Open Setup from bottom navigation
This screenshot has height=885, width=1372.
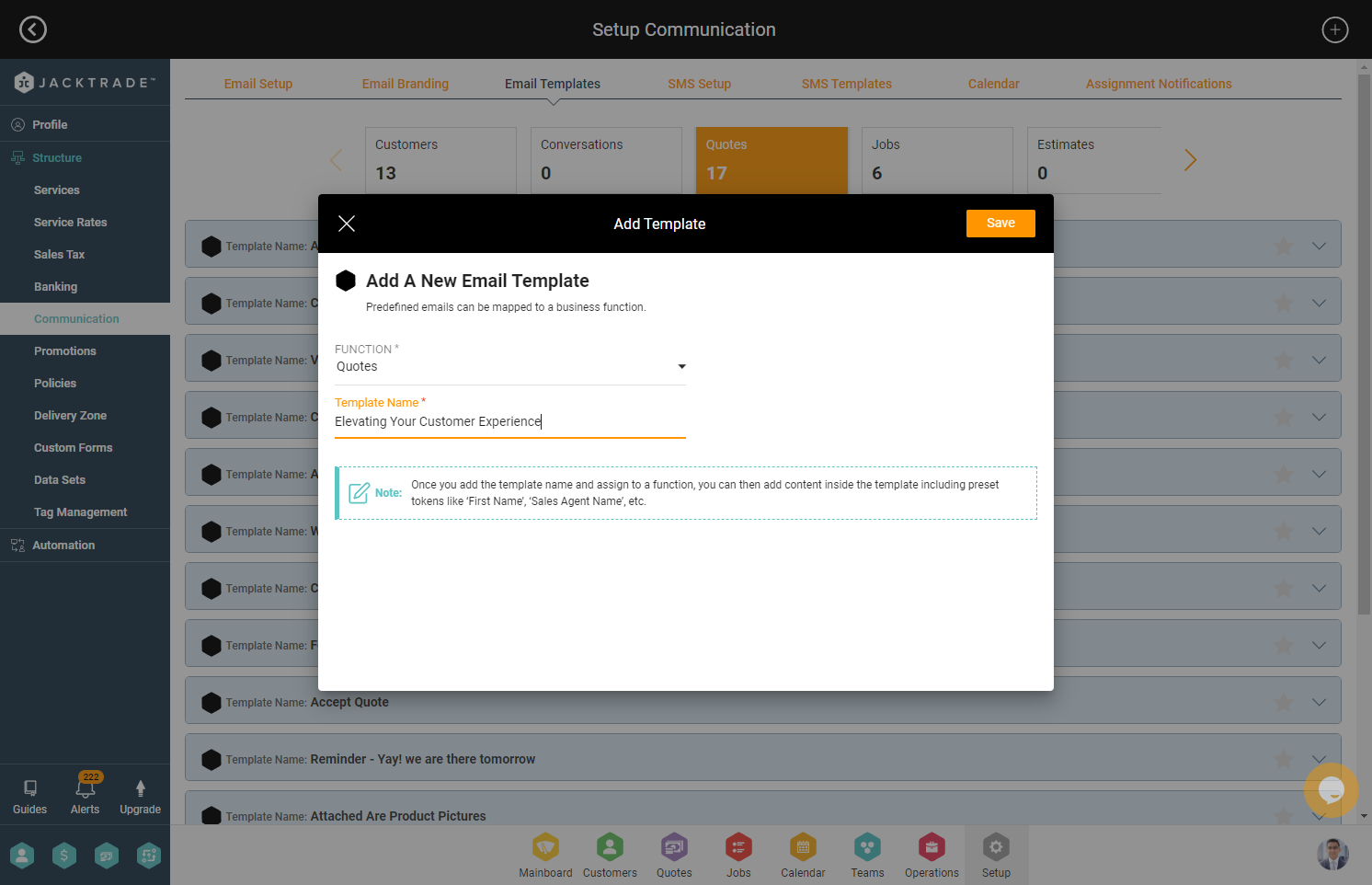[x=996, y=856]
